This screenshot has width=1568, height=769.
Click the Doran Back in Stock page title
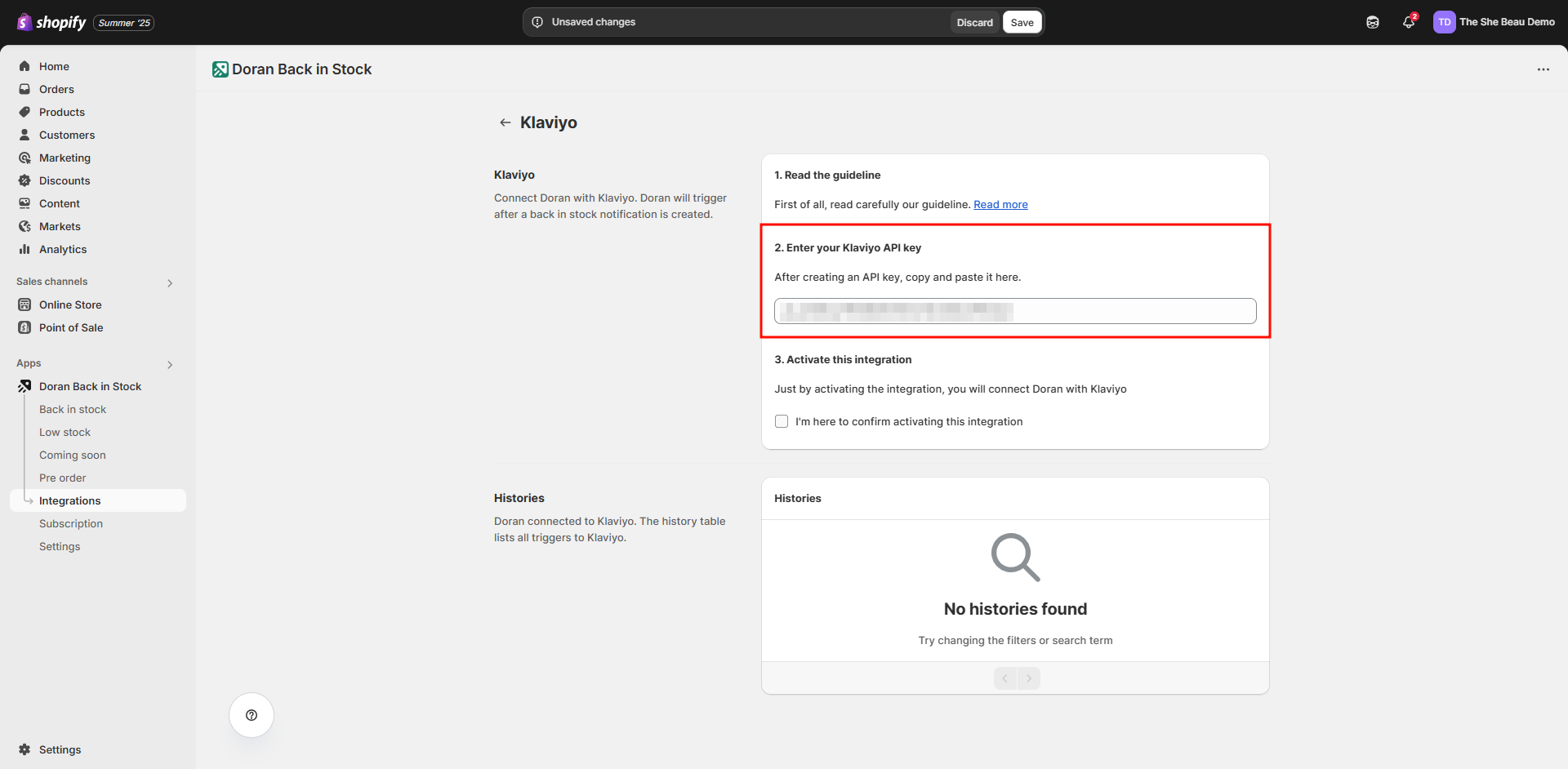(301, 69)
